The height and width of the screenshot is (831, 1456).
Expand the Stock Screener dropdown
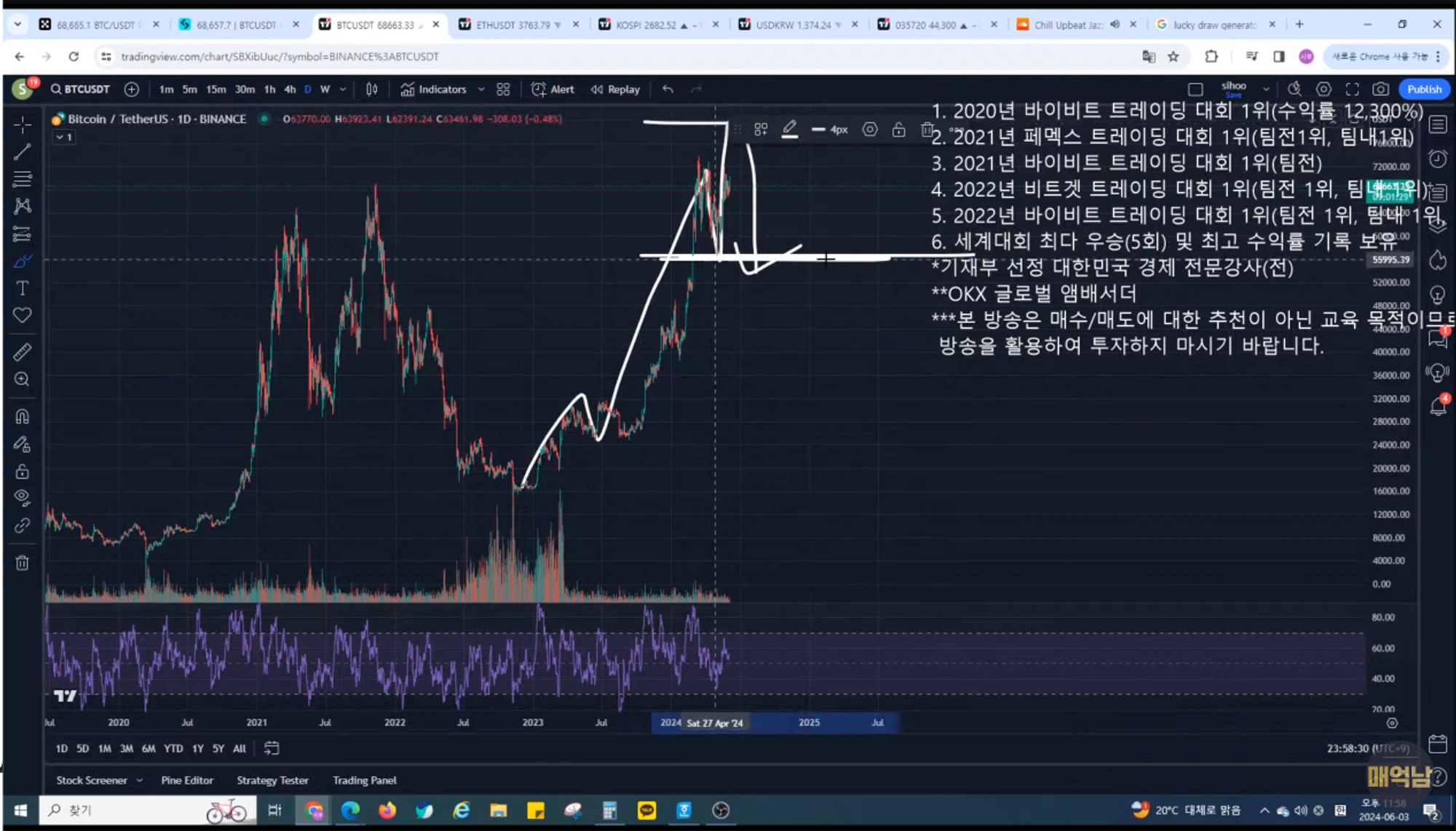139,780
